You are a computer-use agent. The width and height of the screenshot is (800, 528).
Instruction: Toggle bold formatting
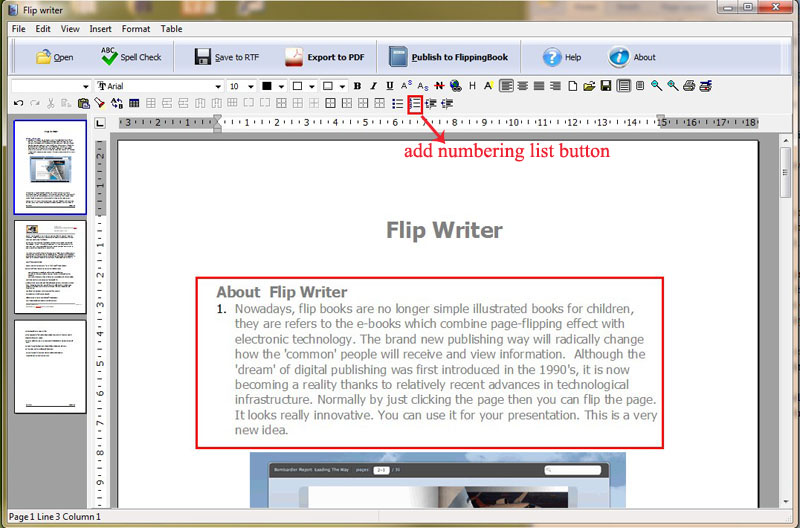(x=357, y=86)
